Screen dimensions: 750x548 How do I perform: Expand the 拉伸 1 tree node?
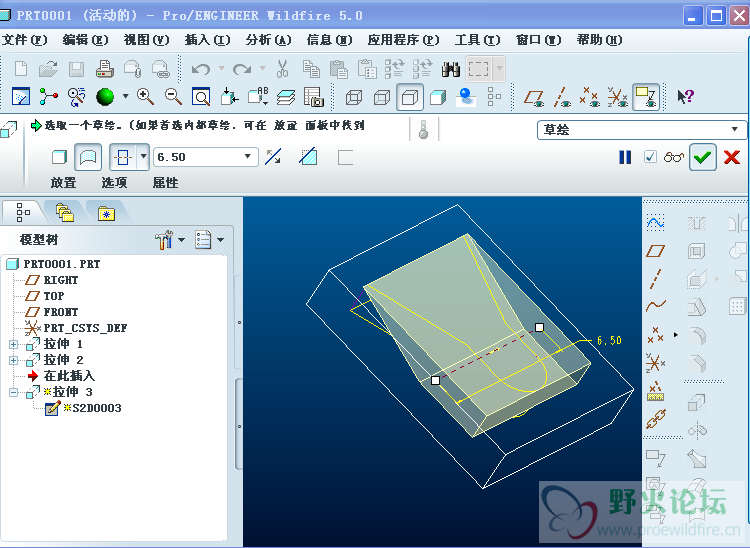[x=13, y=344]
